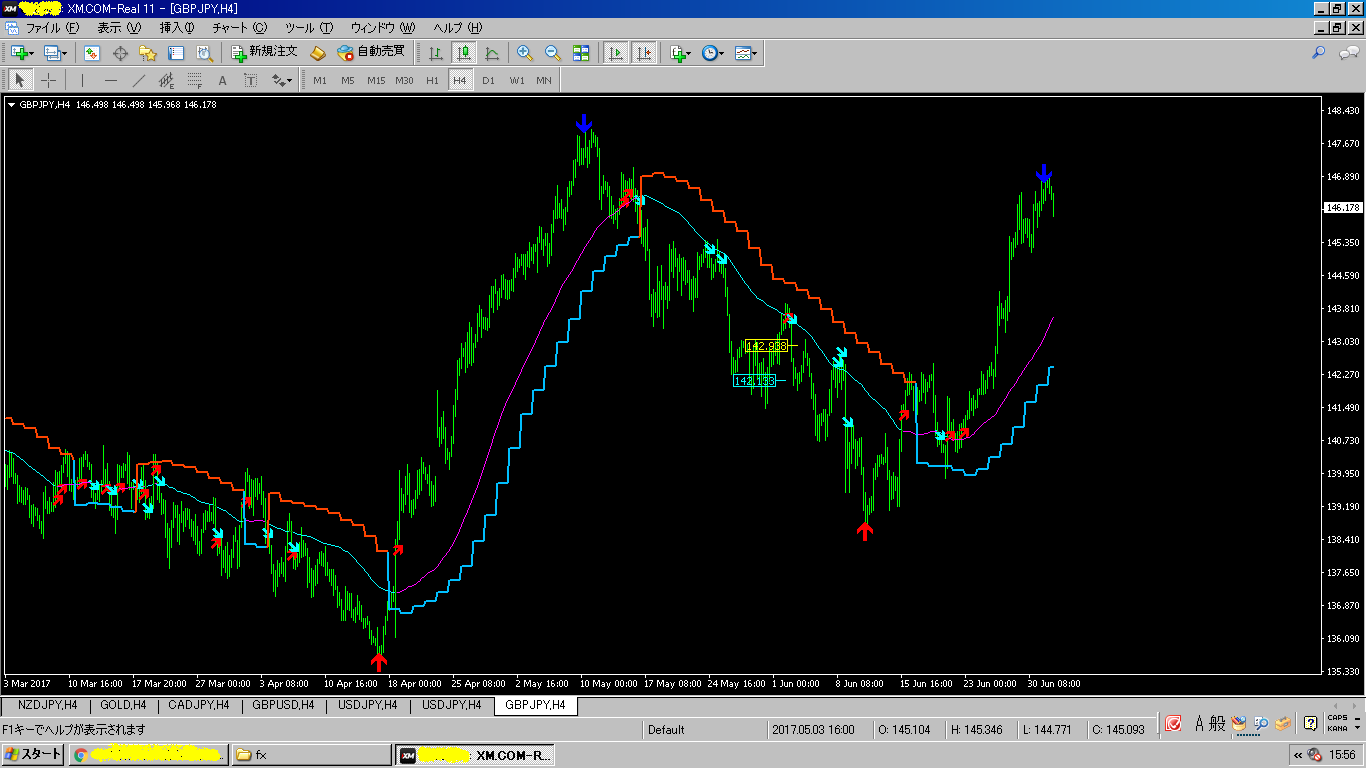Switch to the GBPUSD,H4 chart tab

pos(283,705)
